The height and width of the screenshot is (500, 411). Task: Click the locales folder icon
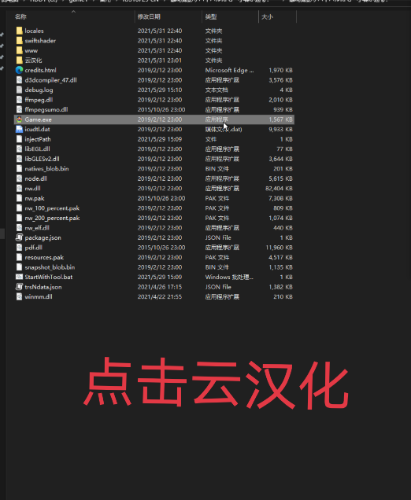tap(19, 31)
